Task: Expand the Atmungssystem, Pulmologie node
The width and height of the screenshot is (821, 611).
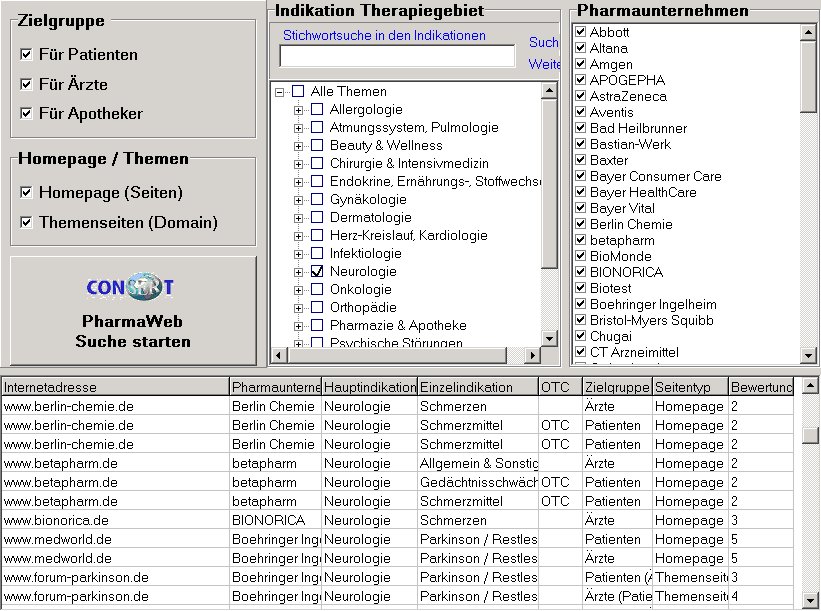Action: pyautogui.click(x=298, y=128)
